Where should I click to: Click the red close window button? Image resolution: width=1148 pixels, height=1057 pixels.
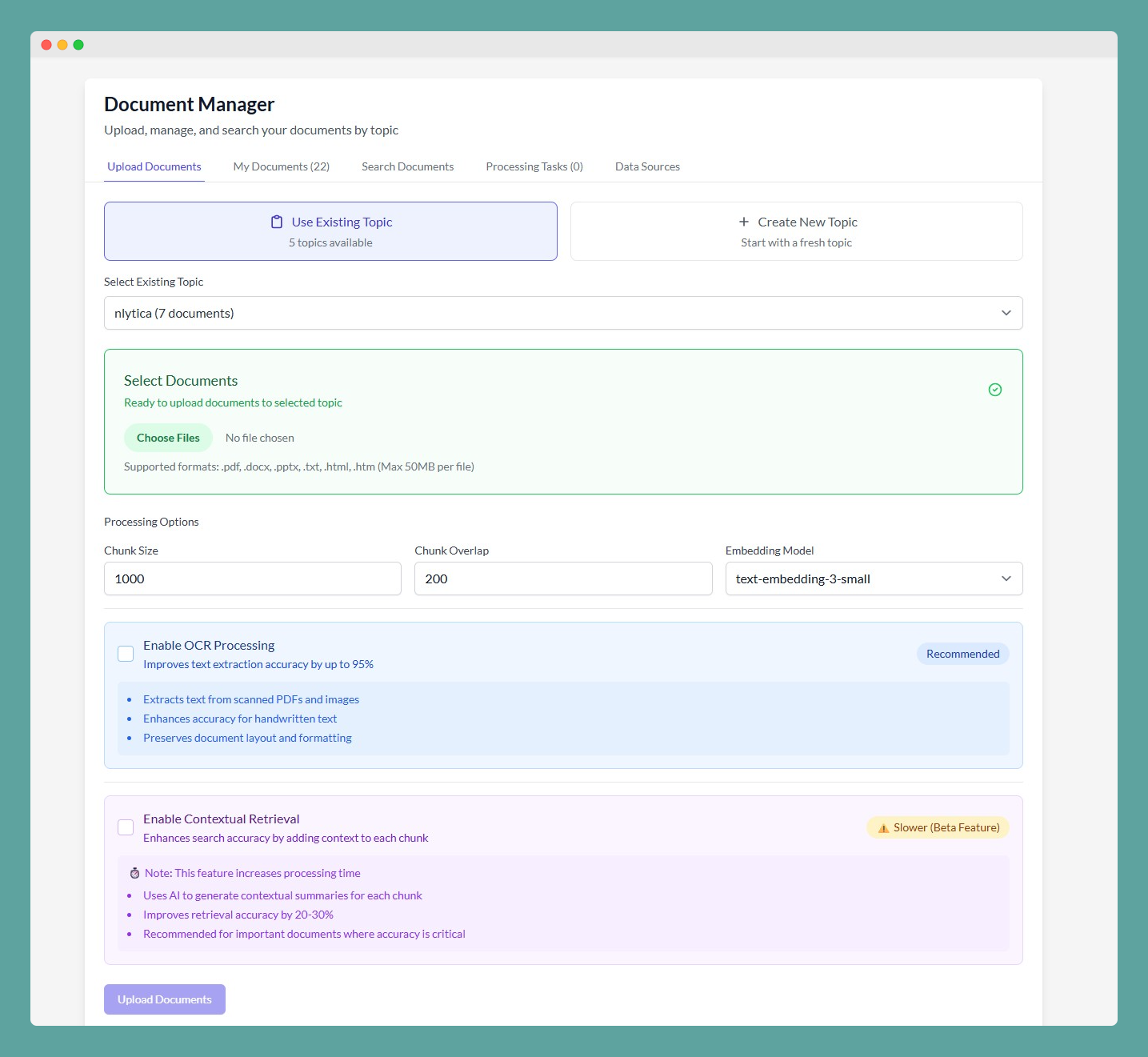(x=46, y=45)
